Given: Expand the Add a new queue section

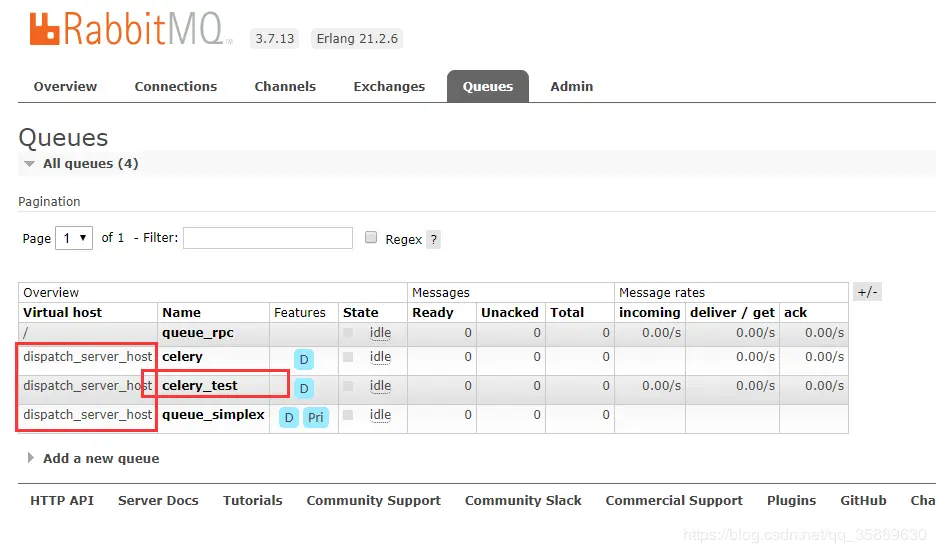Looking at the screenshot, I should click(93, 459).
